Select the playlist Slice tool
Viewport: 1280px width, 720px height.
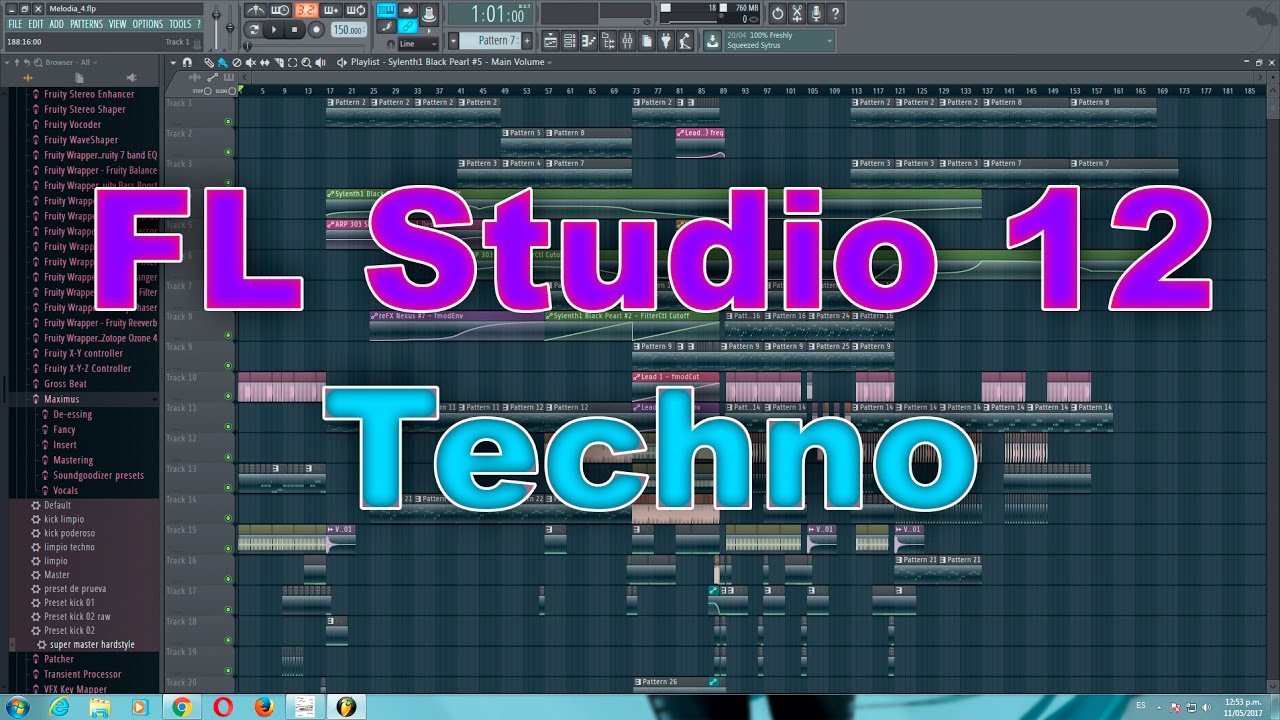click(x=279, y=63)
